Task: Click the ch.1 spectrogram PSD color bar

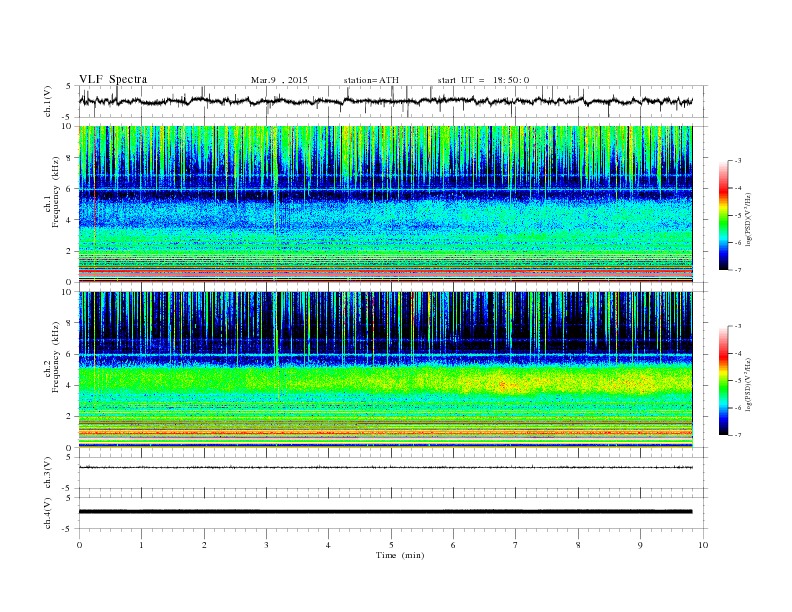Action: [723, 215]
